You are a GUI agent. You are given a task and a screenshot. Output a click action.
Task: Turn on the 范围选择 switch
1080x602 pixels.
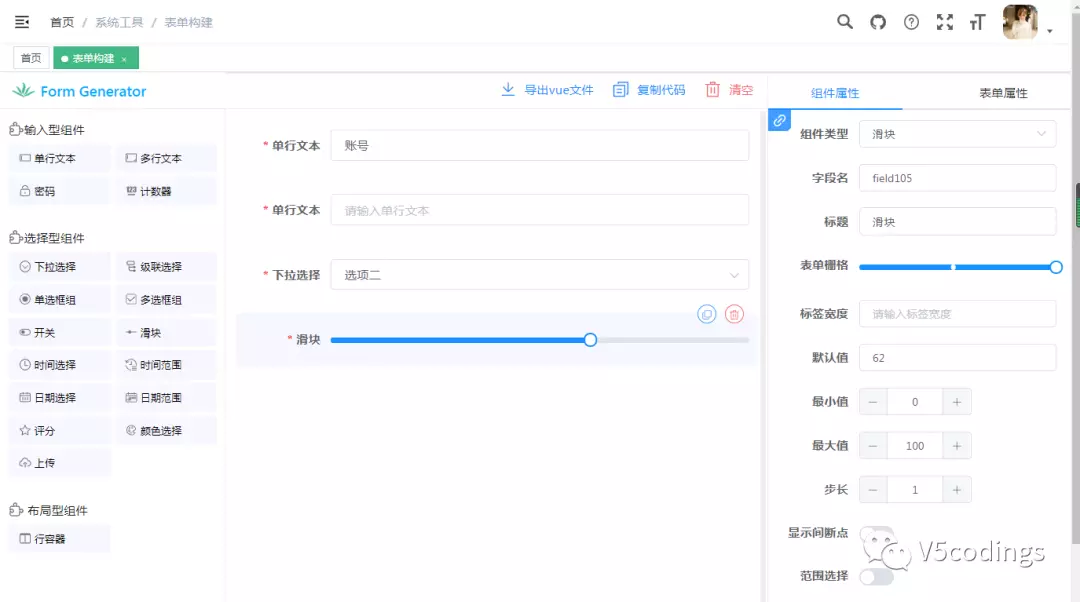[877, 576]
